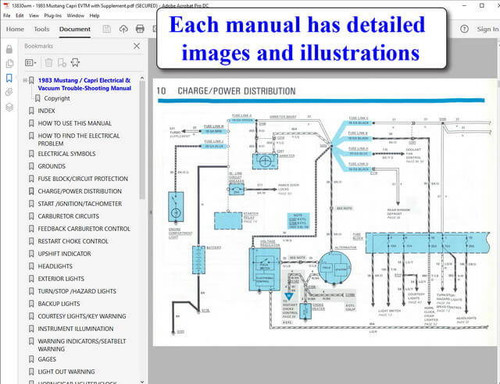This screenshot has width=500, height=384.
Task: Open the Edit menu
Action: [20, 15]
